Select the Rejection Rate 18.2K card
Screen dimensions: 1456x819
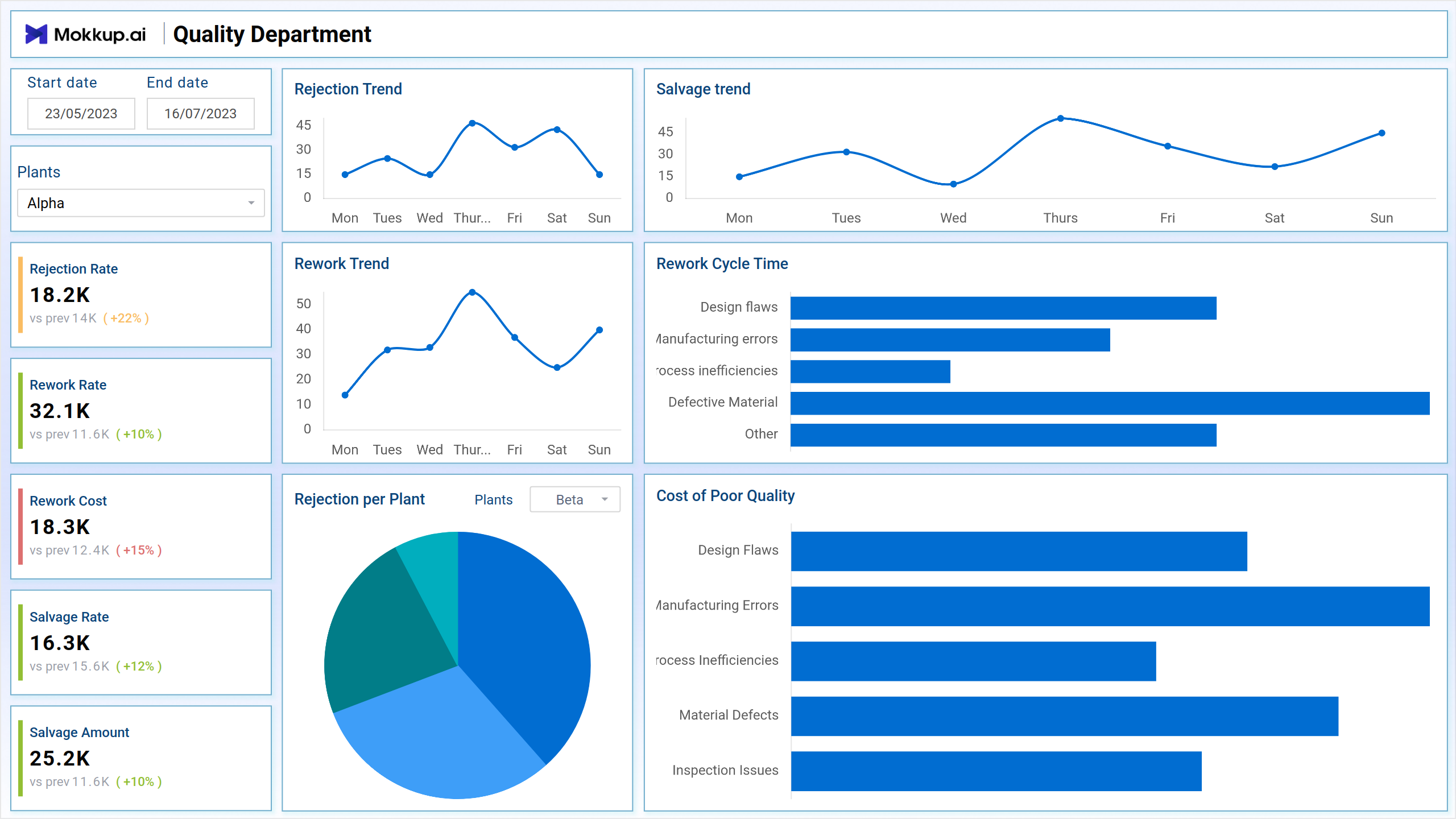pos(141,295)
